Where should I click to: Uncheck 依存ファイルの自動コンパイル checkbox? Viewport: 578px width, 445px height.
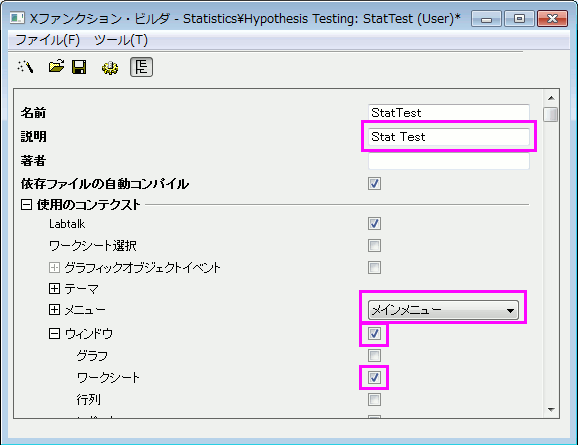point(374,184)
